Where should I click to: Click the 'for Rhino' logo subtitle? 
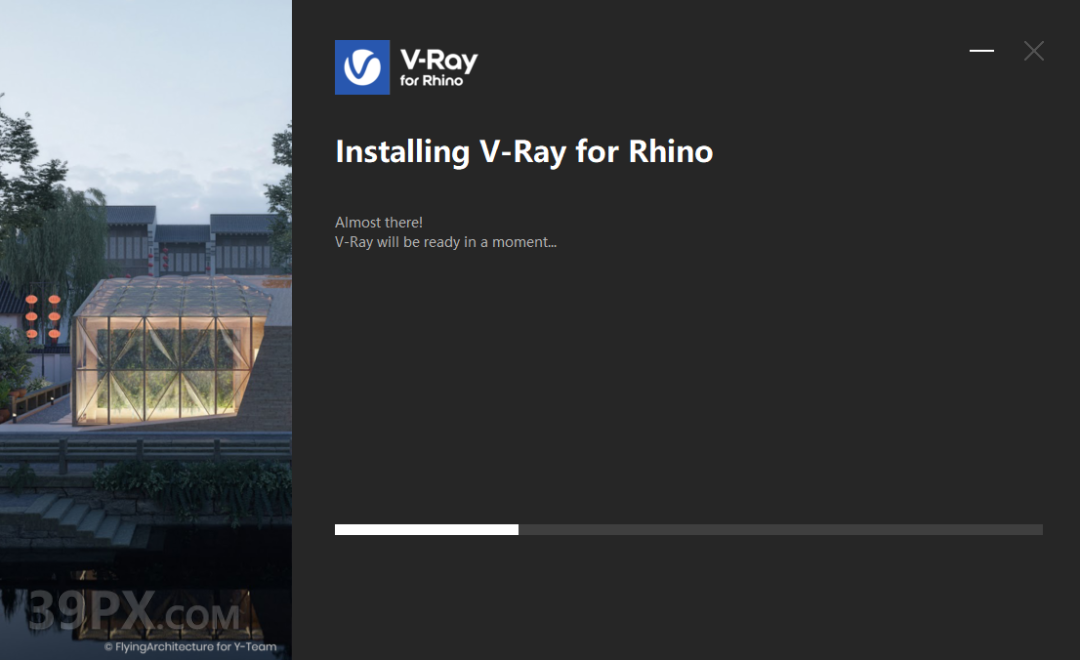click(431, 81)
